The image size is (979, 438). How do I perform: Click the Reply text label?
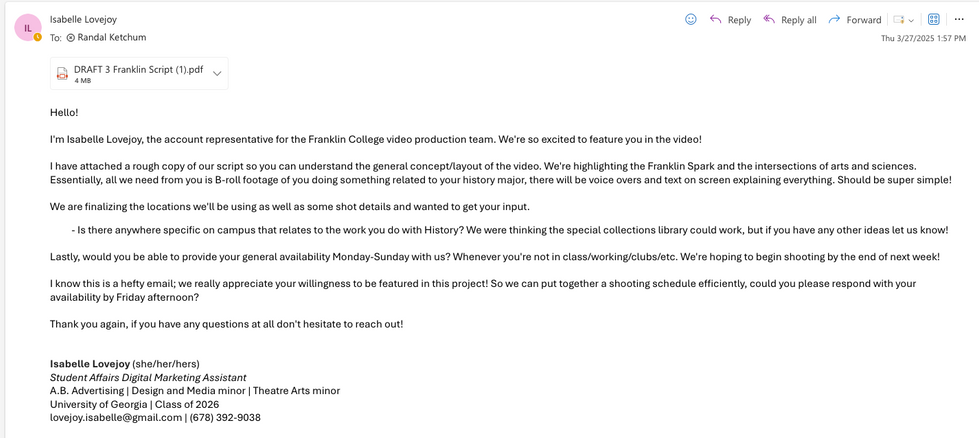739,20
